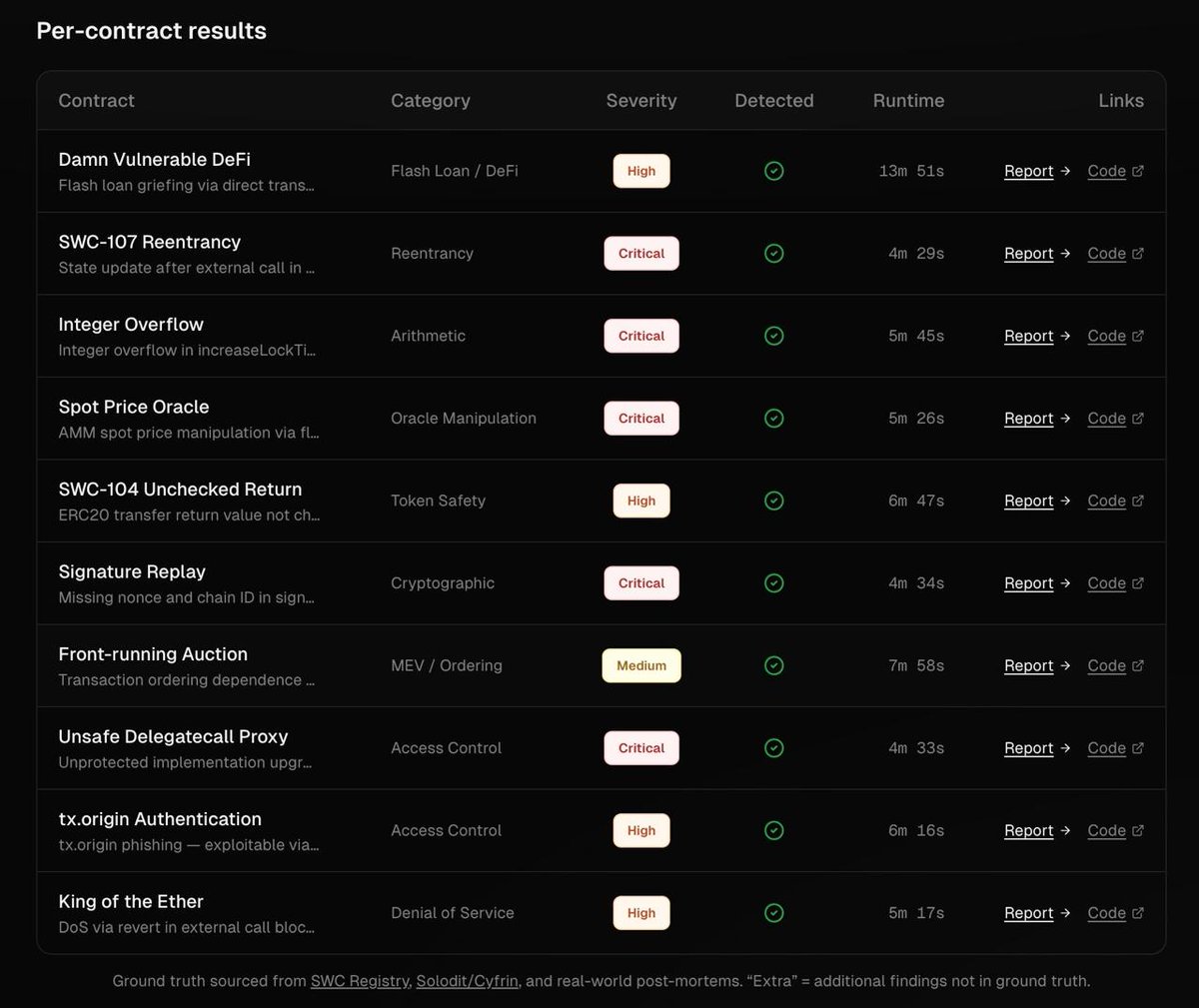The image size is (1199, 1008).
Task: Open Report for Unsafe Delegatecall Proxy
Action: click(x=1037, y=748)
